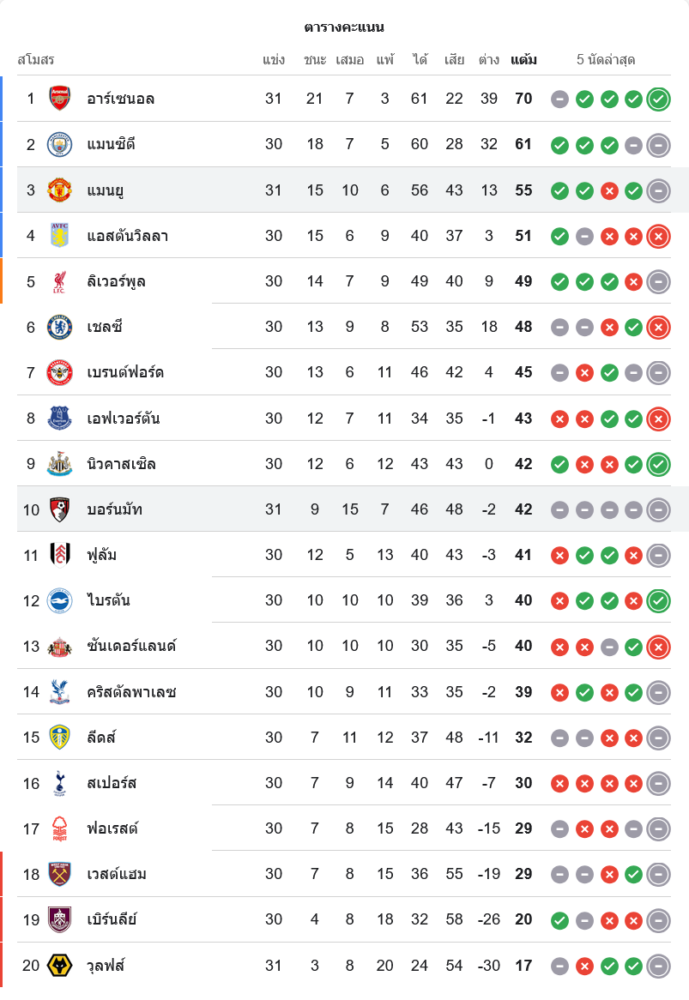Click the Chelsea club crest icon
This screenshot has width=689, height=1000.
click(x=60, y=327)
